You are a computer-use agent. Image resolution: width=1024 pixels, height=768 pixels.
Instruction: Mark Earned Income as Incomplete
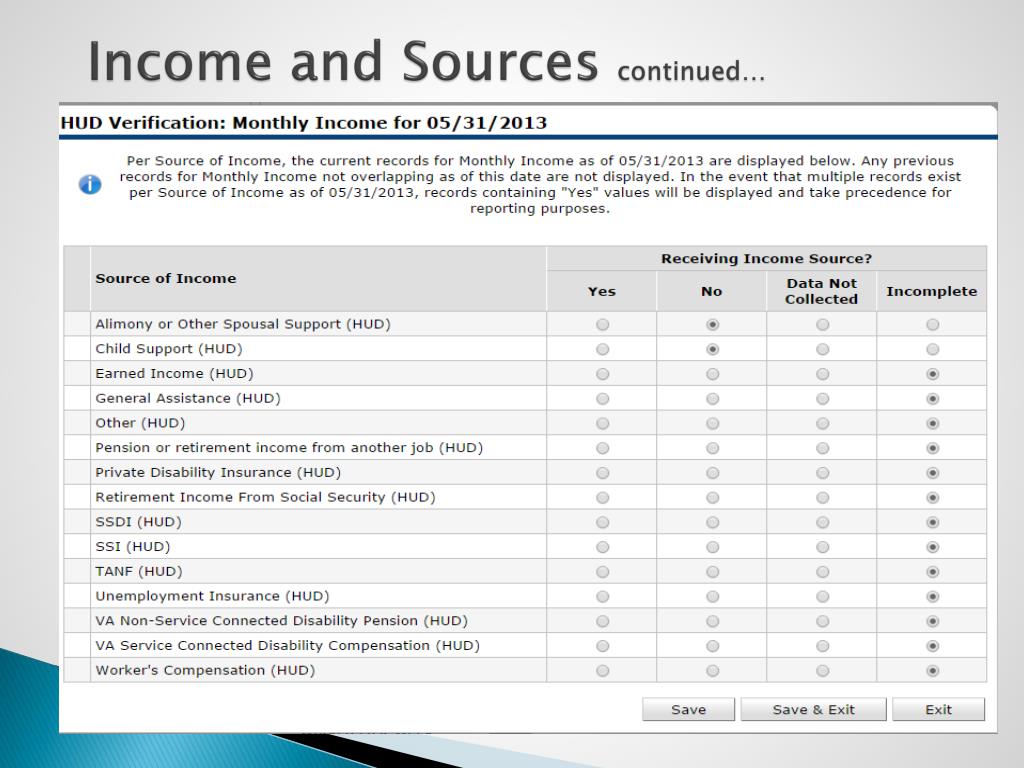(x=933, y=374)
